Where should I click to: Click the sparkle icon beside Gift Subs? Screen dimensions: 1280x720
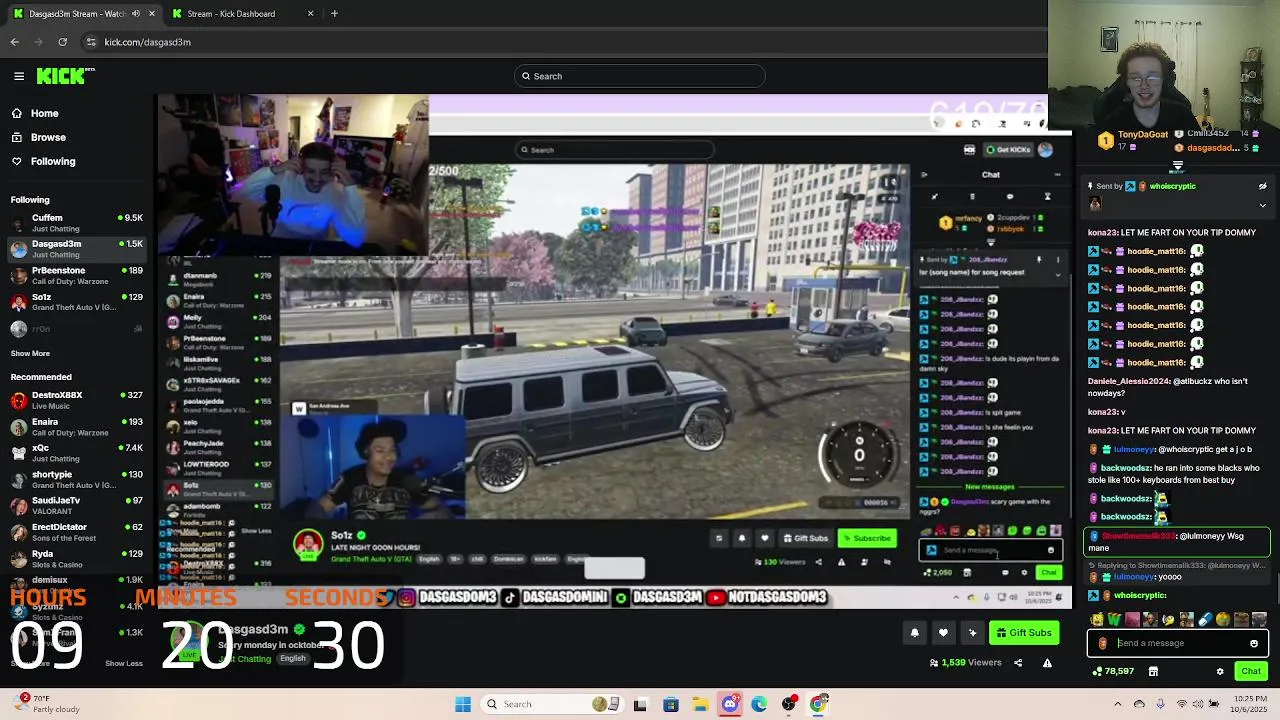pyautogui.click(x=972, y=633)
